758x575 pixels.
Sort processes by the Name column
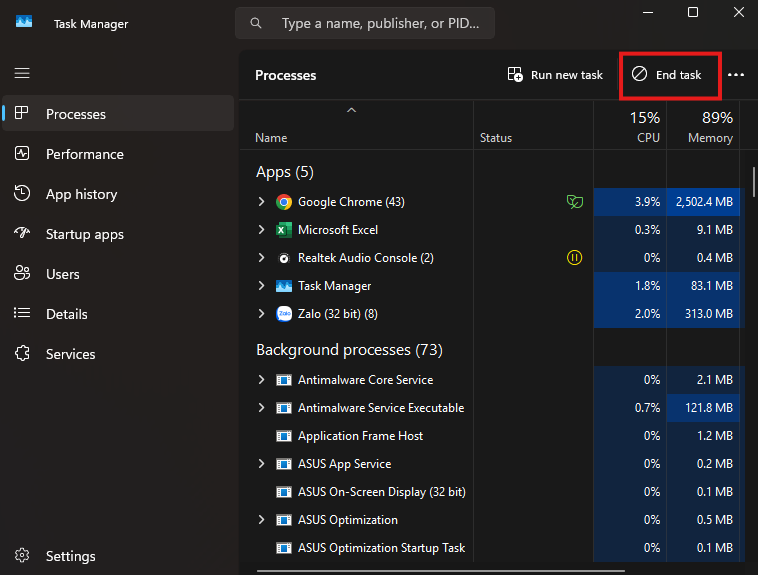point(356,125)
